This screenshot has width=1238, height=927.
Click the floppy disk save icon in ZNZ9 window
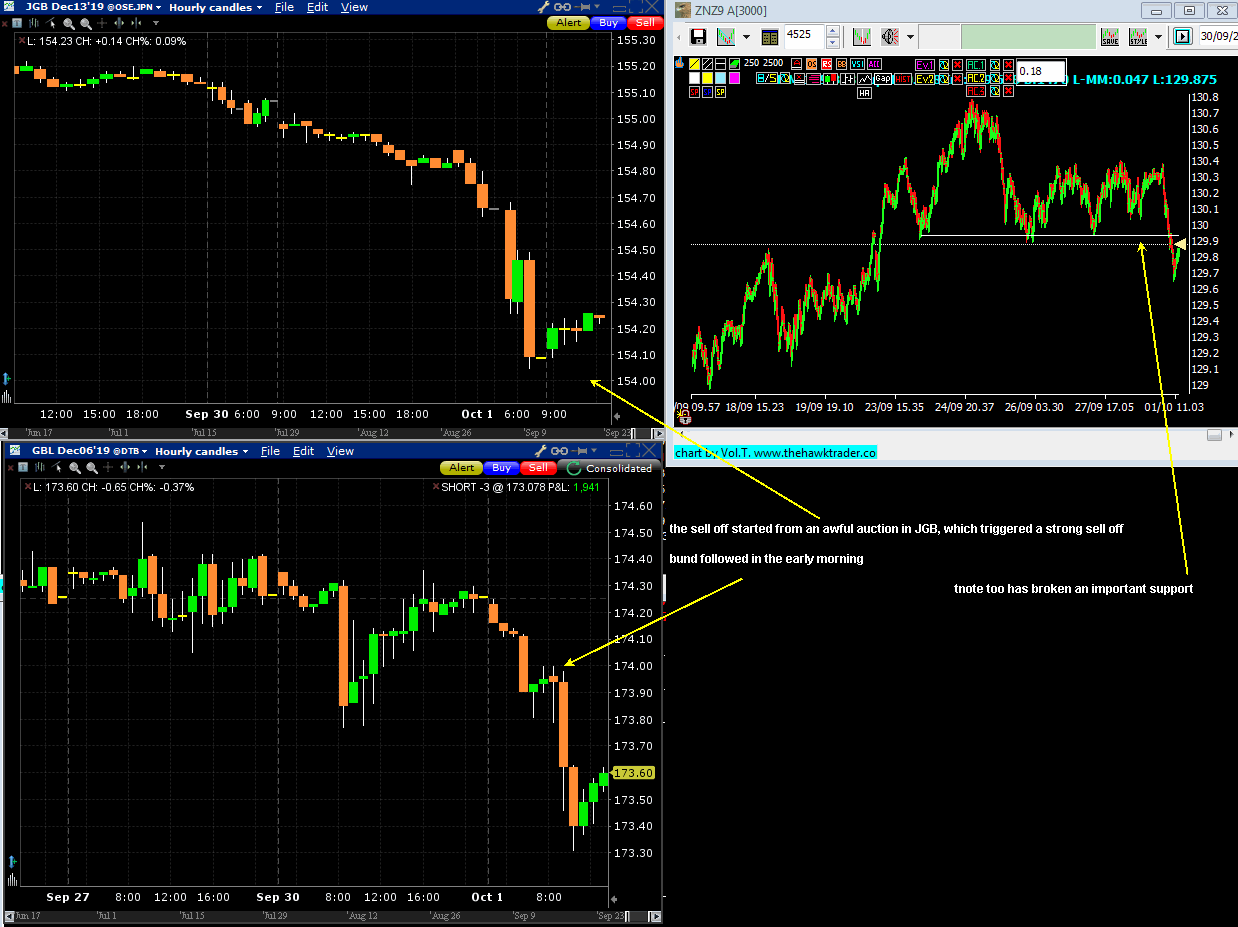(698, 37)
